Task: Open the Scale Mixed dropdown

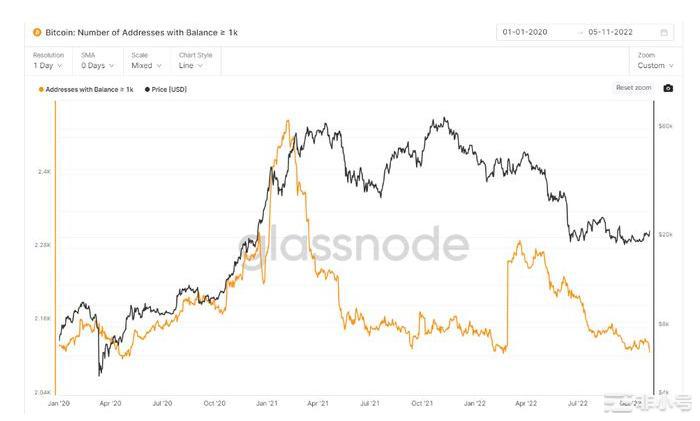Action: click(146, 65)
